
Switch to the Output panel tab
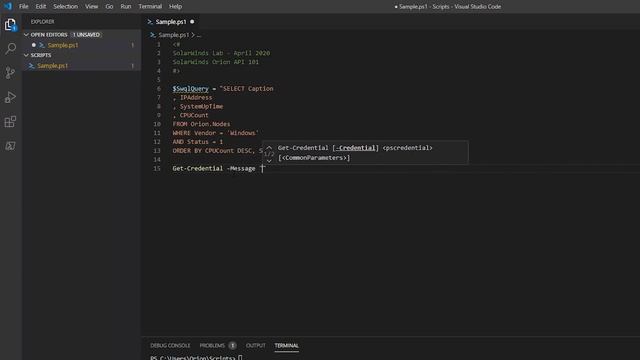256,346
